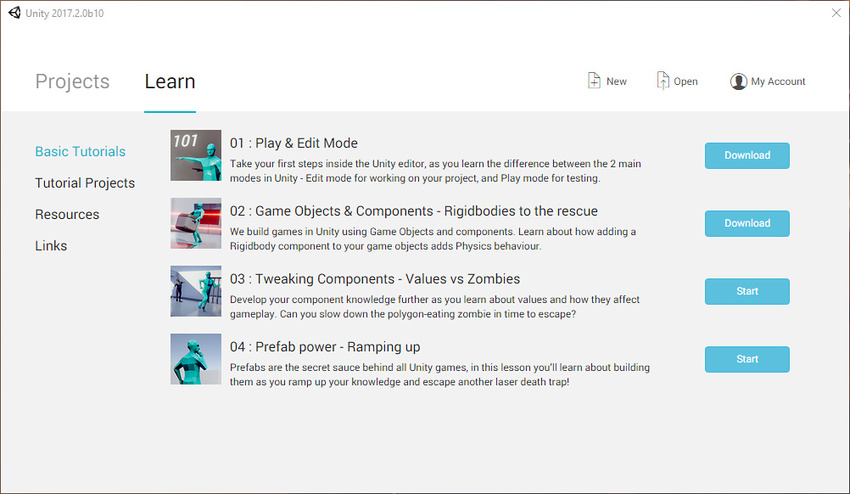Switch to the Projects tab
850x494 pixels.
coord(72,82)
